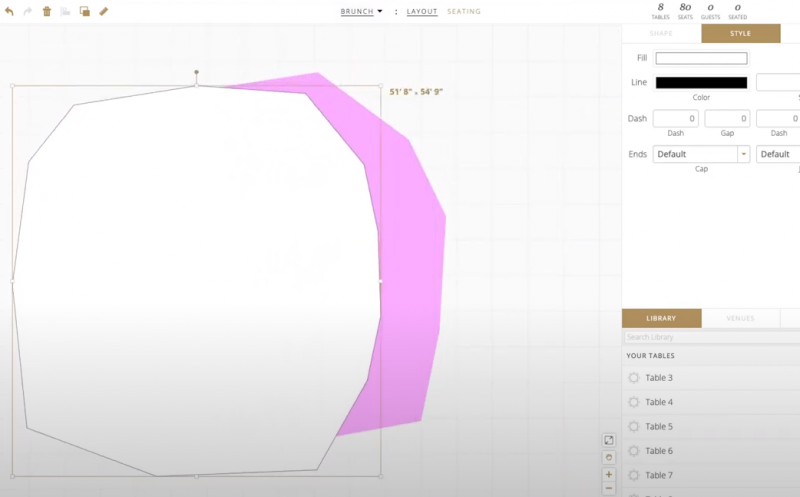Pick the black Line color swatch
Viewport: 800px width, 497px height.
click(x=701, y=82)
